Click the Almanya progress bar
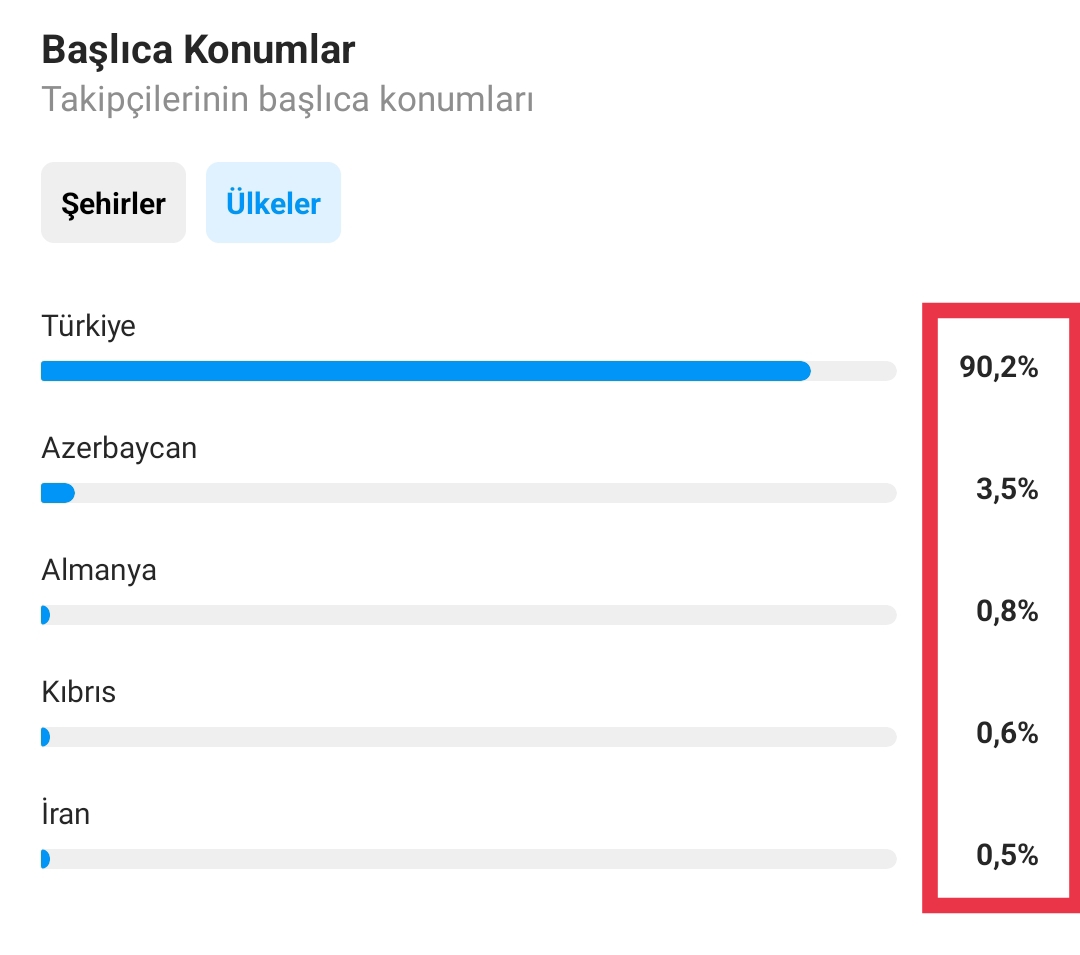This screenshot has height=955, width=1080. tap(468, 615)
